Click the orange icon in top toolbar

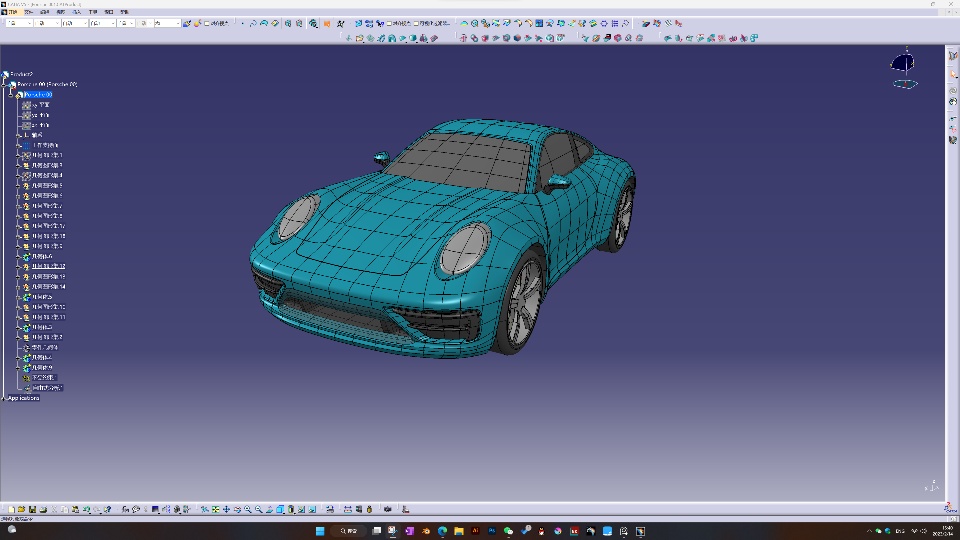(327, 23)
